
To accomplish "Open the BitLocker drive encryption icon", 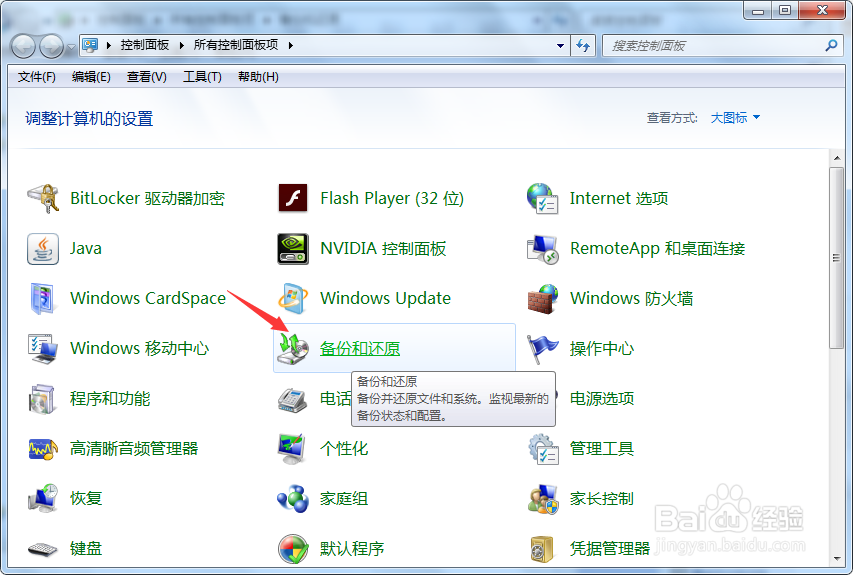I will pyautogui.click(x=43, y=199).
